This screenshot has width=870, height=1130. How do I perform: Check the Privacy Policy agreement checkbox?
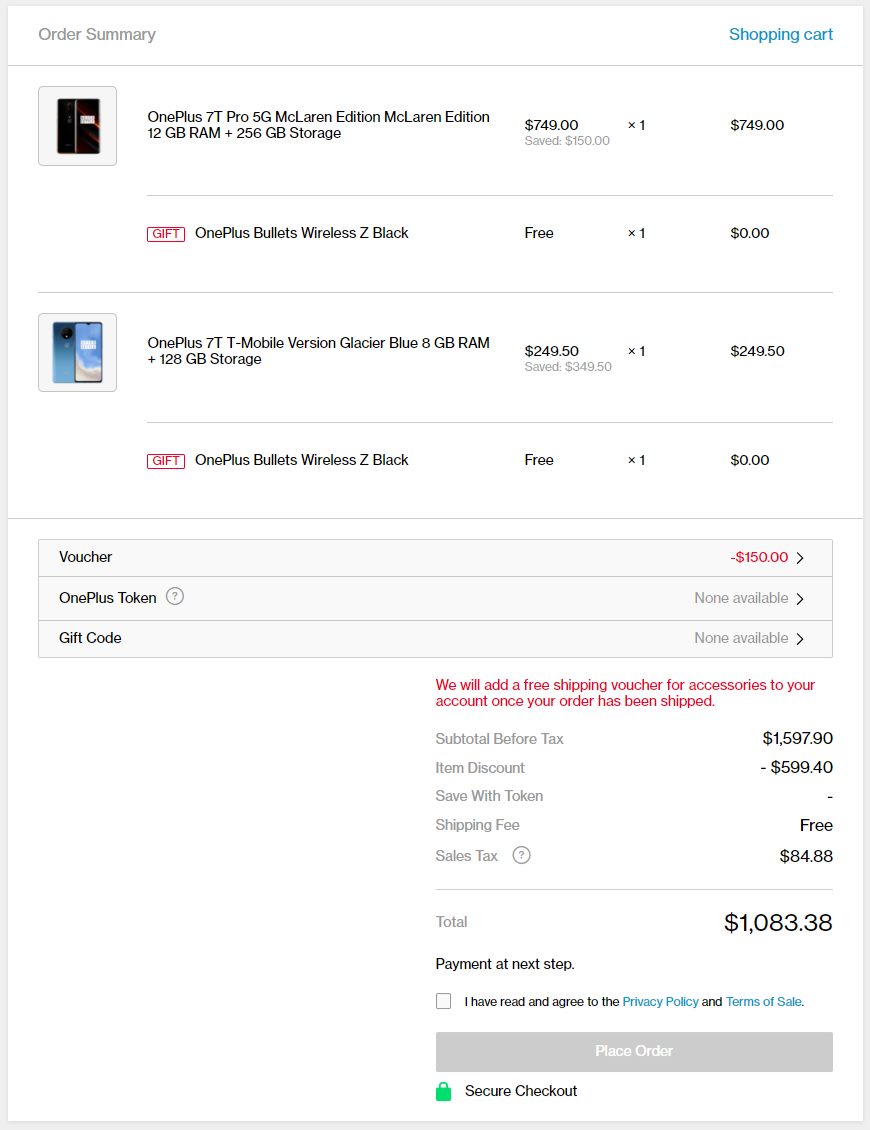point(443,1000)
